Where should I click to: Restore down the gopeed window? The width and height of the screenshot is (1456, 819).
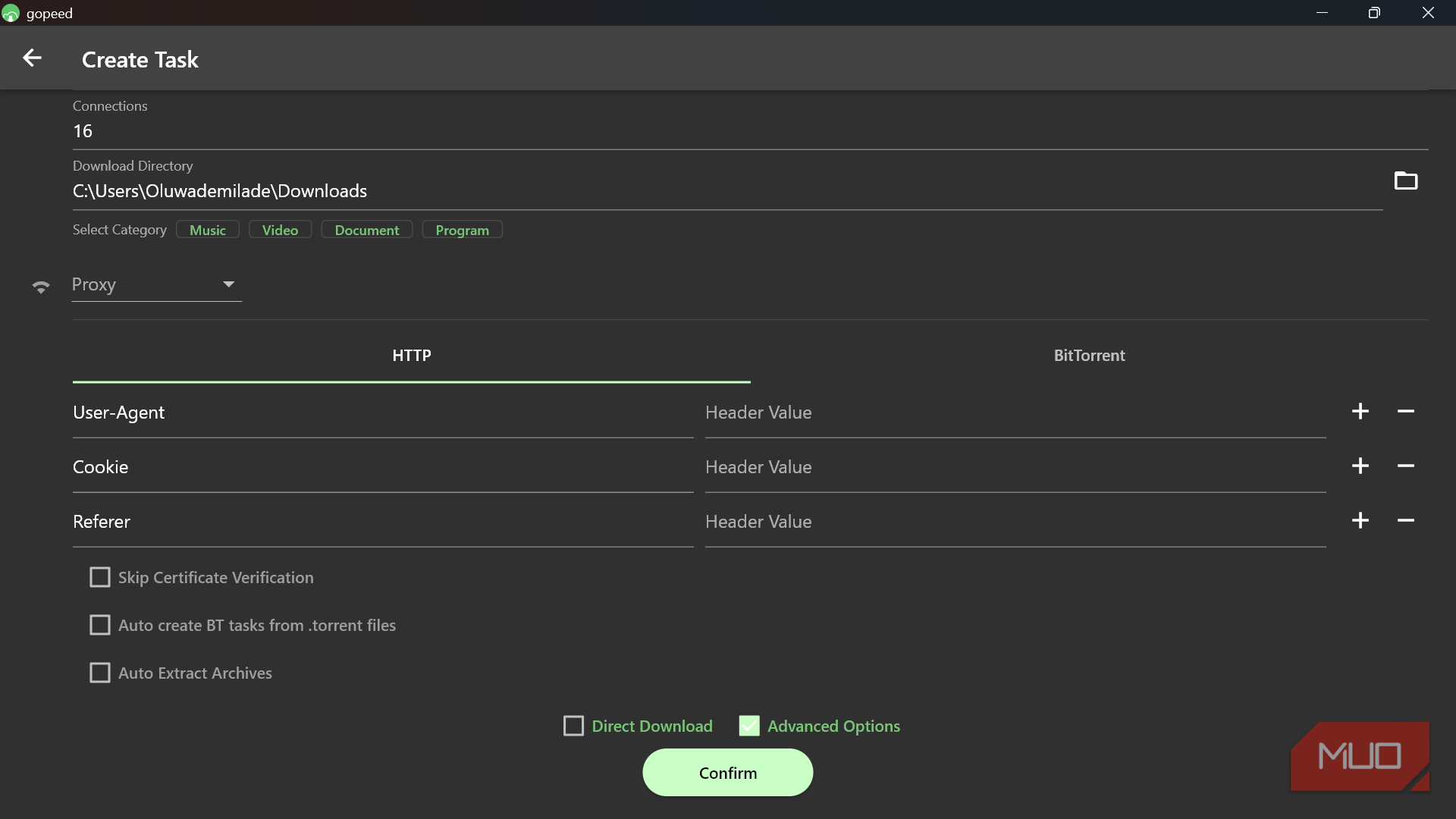(1374, 13)
